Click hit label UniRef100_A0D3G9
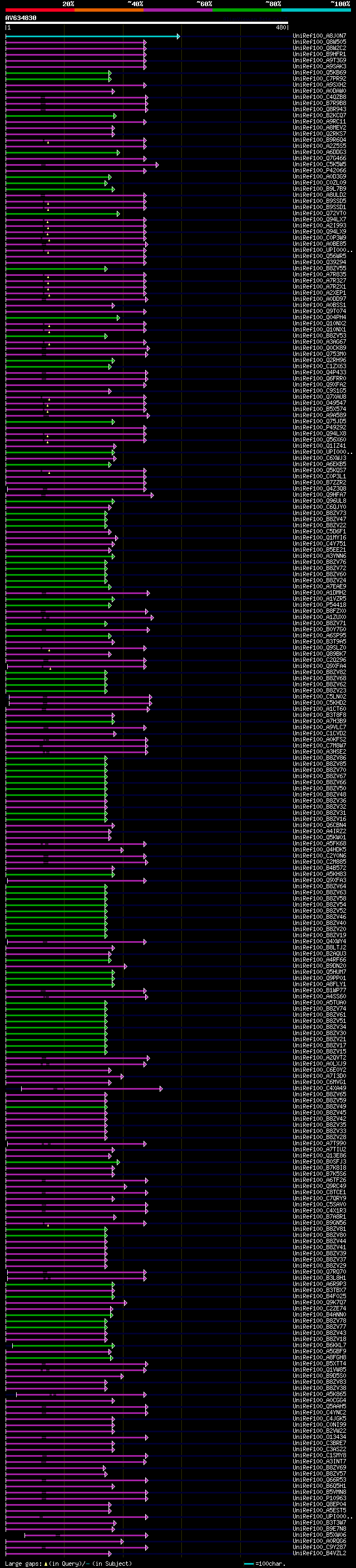The image size is (356, 1568). (319, 176)
